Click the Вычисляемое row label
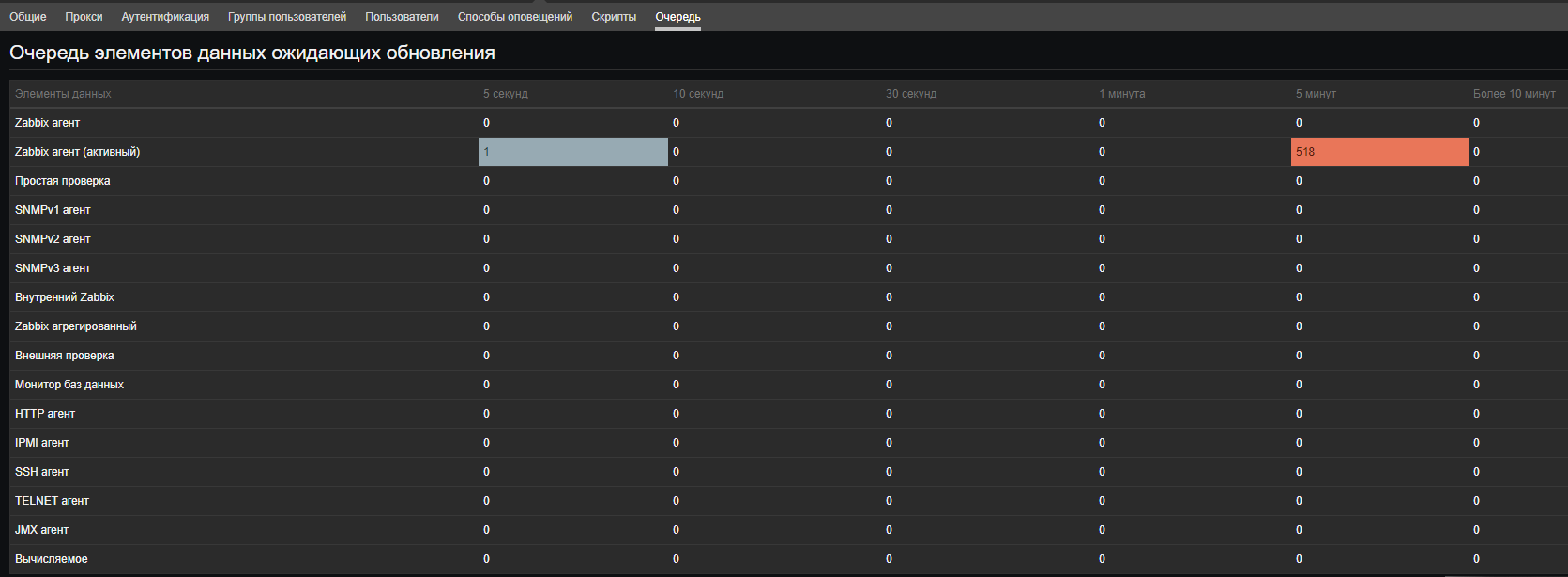 51,559
